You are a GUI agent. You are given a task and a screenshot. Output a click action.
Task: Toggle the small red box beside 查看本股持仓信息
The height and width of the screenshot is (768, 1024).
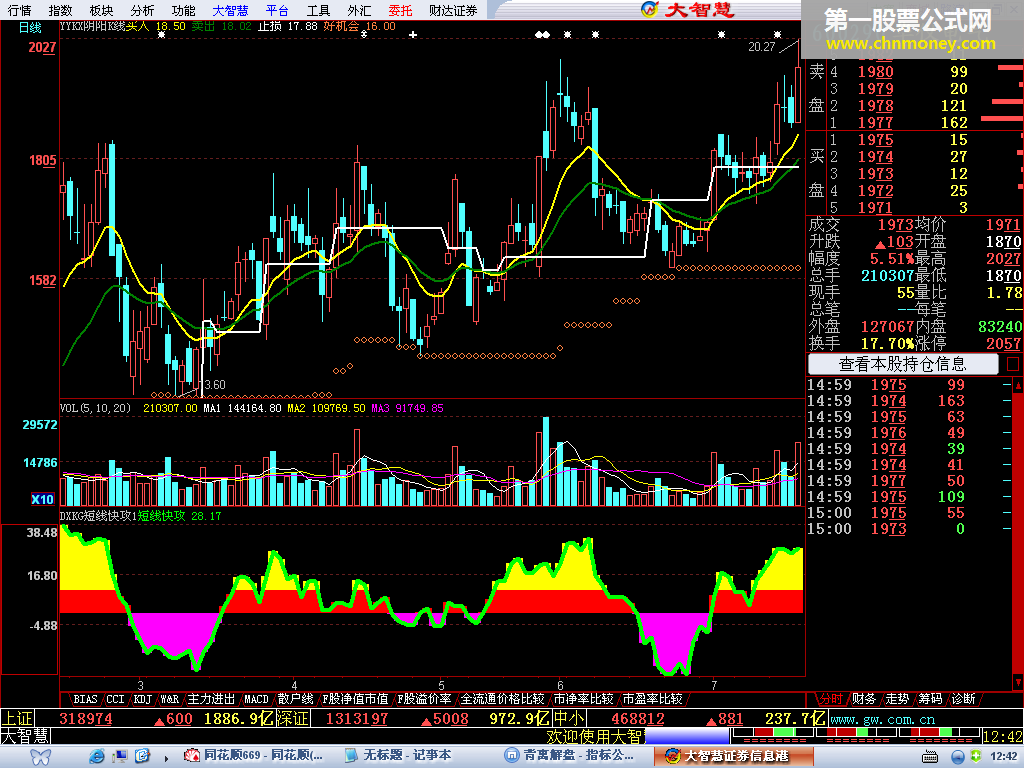coord(1013,364)
